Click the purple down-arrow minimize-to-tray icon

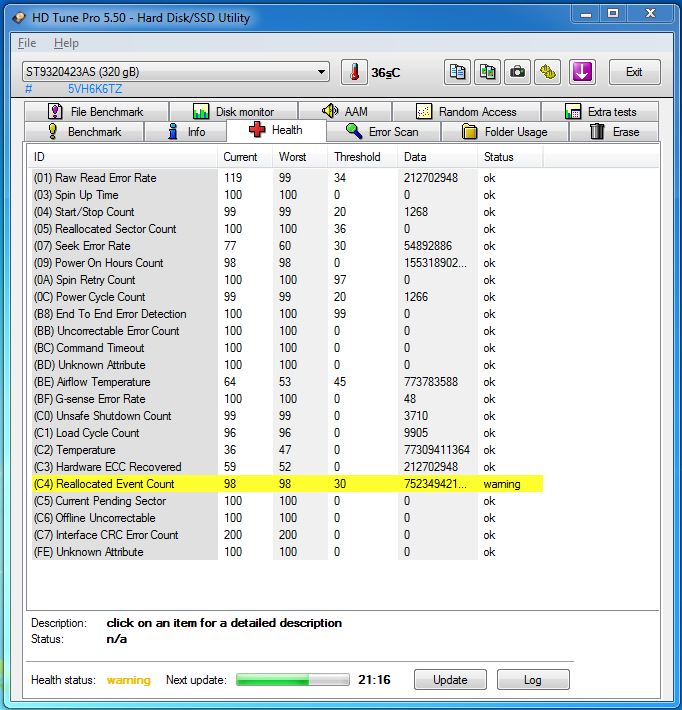point(582,72)
